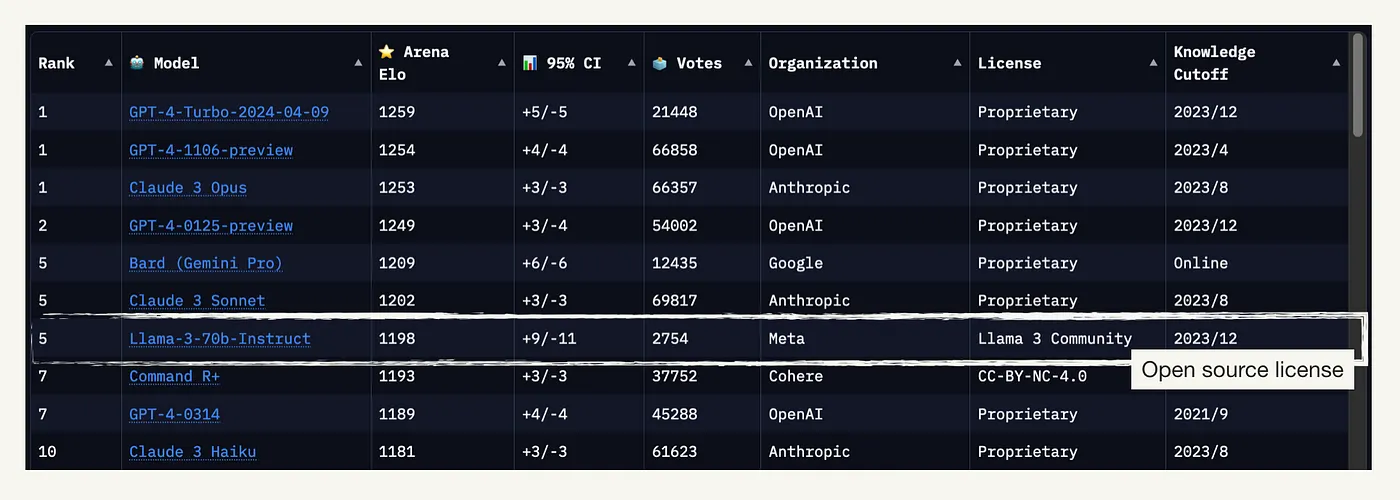This screenshot has width=1400, height=500.
Task: Follow the Claude 3 Opus link
Action: pyautogui.click(x=188, y=188)
